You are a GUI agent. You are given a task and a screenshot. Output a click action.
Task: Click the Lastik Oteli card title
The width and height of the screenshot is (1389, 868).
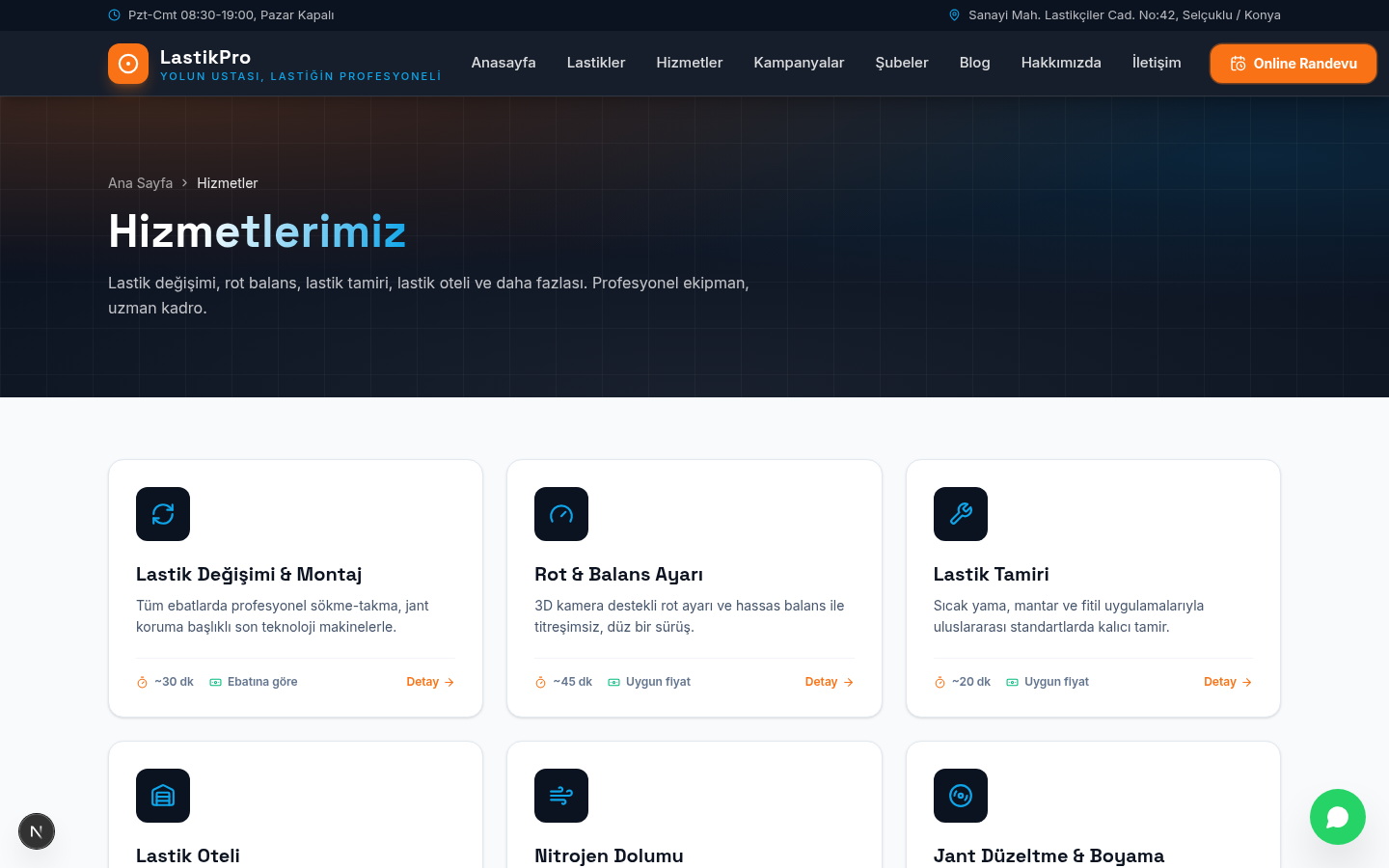pos(188,855)
